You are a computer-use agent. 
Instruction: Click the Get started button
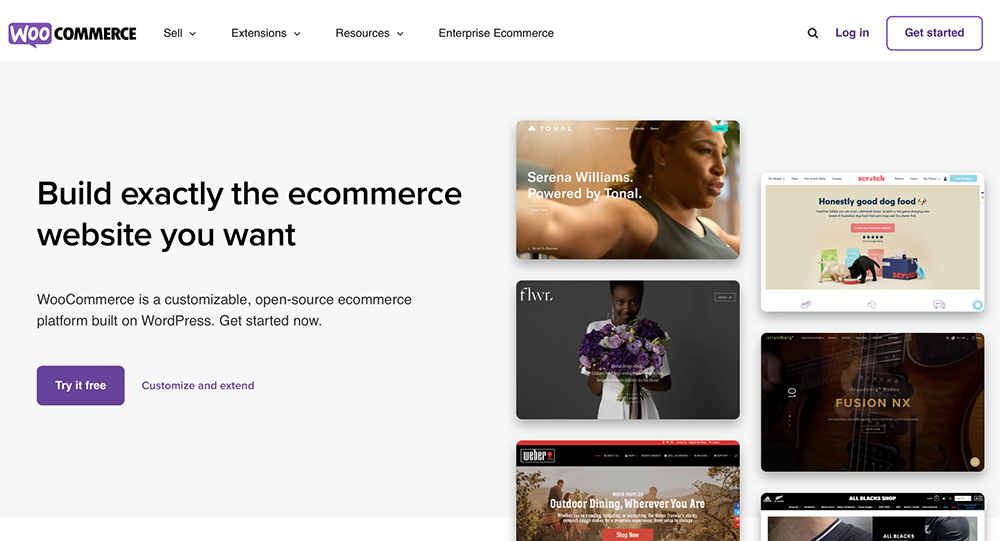(x=934, y=33)
